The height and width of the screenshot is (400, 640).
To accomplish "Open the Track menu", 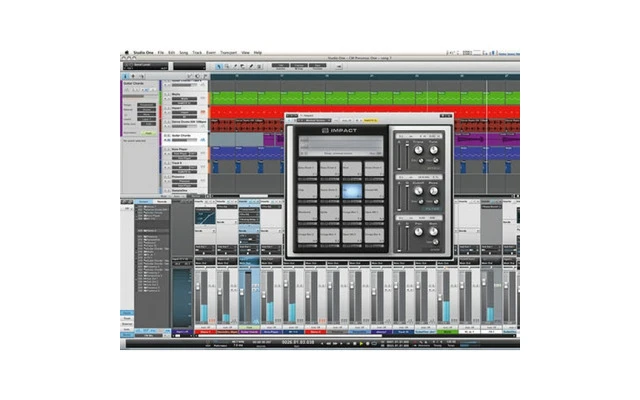I will (x=197, y=53).
